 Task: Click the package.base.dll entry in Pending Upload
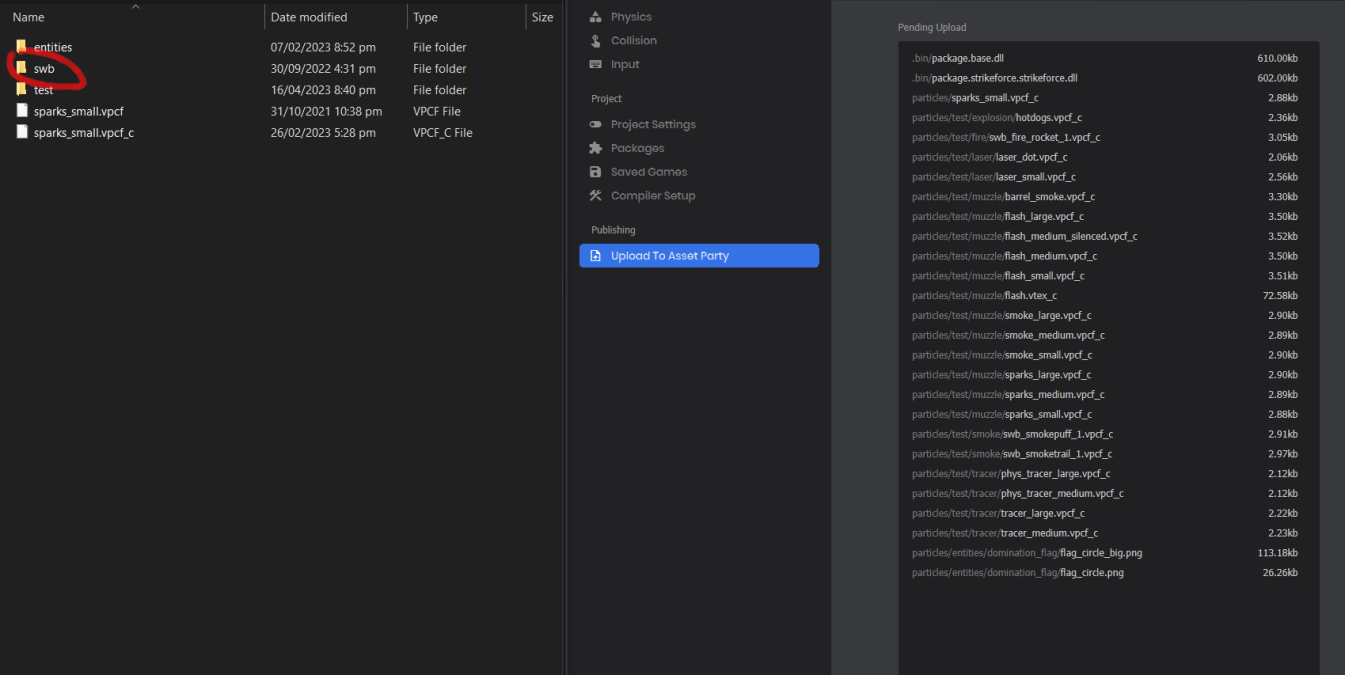pos(956,58)
